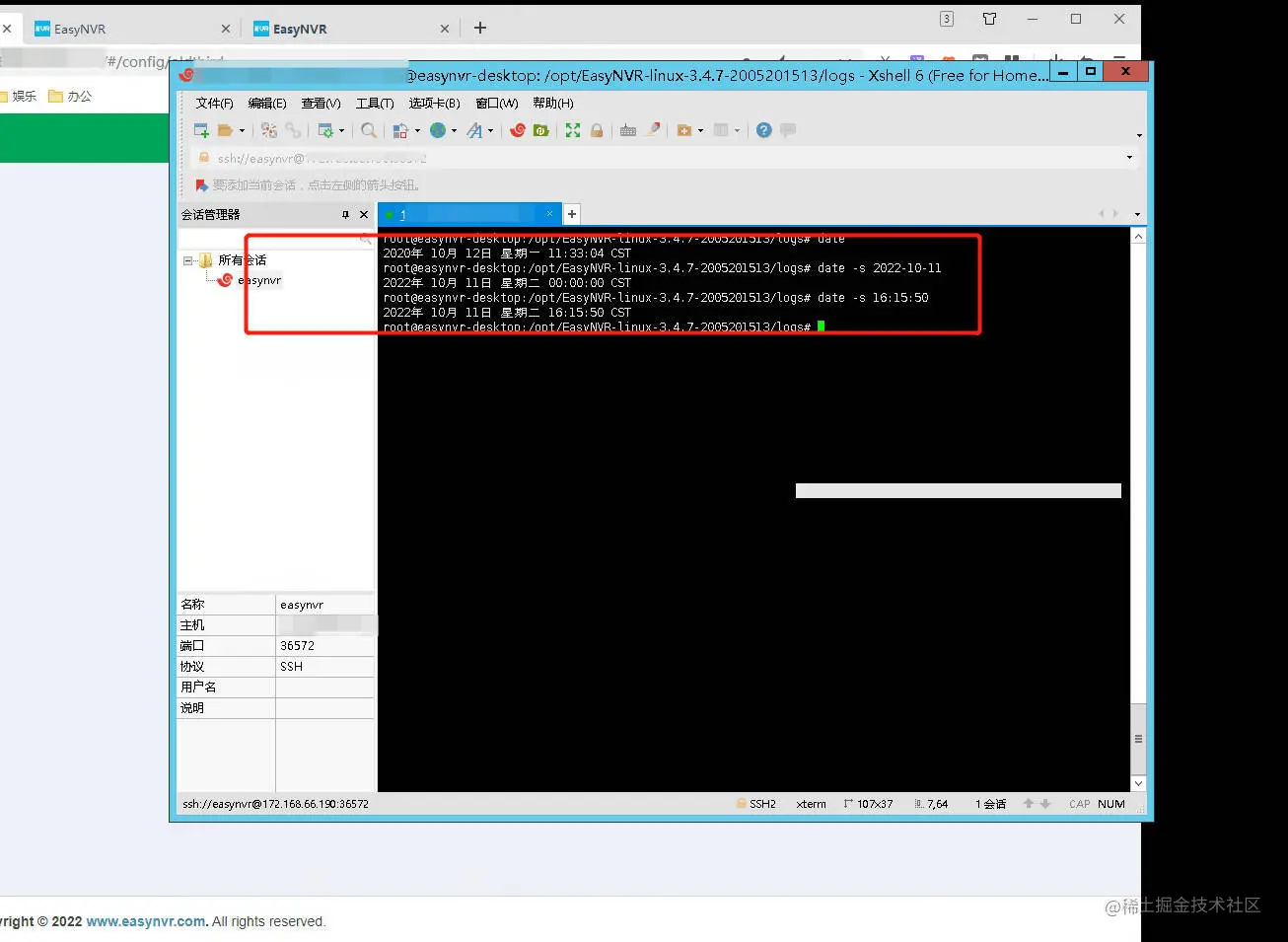
Task: Click the 端口 value 36572
Action: point(297,646)
